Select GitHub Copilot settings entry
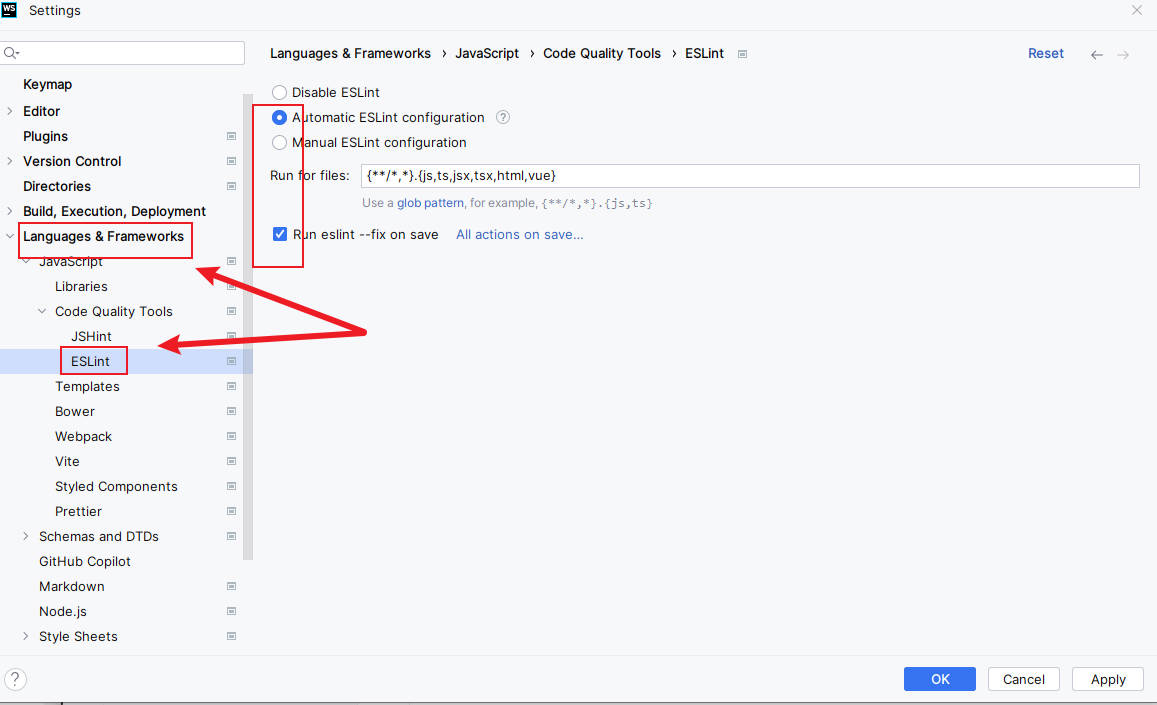This screenshot has height=705, width=1157. point(85,562)
